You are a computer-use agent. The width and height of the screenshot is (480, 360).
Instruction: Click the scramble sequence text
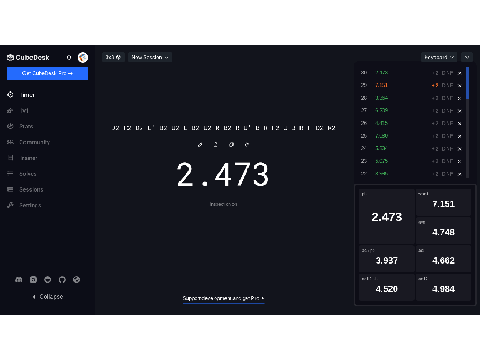coord(224,128)
